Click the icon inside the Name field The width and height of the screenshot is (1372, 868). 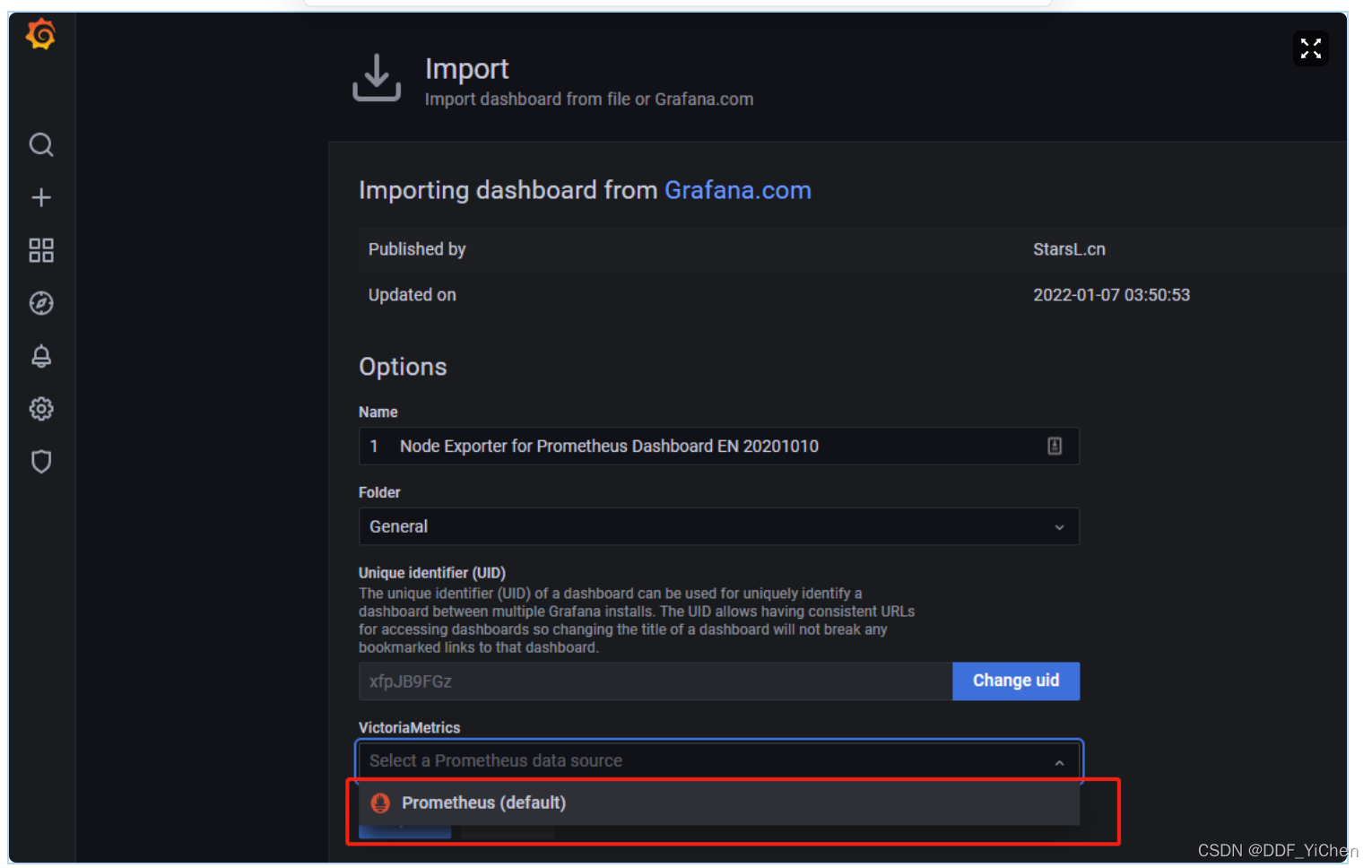tap(1055, 446)
